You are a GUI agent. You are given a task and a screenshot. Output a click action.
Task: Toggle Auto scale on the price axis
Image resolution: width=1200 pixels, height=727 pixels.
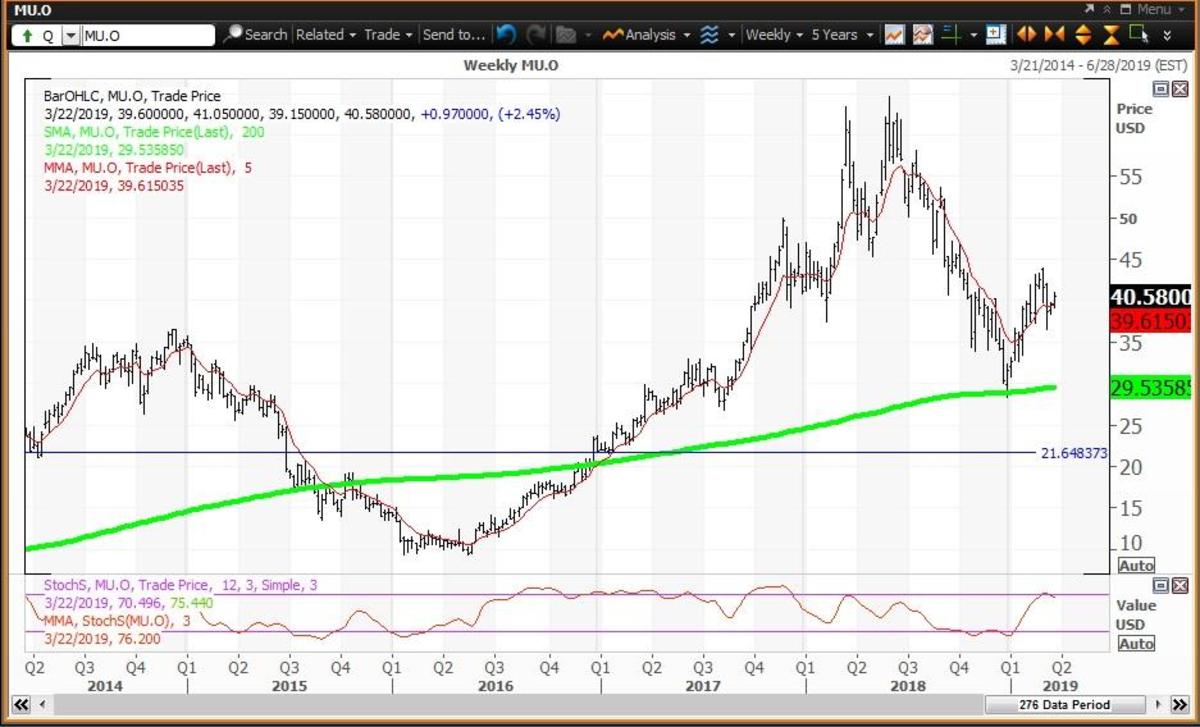click(1136, 565)
